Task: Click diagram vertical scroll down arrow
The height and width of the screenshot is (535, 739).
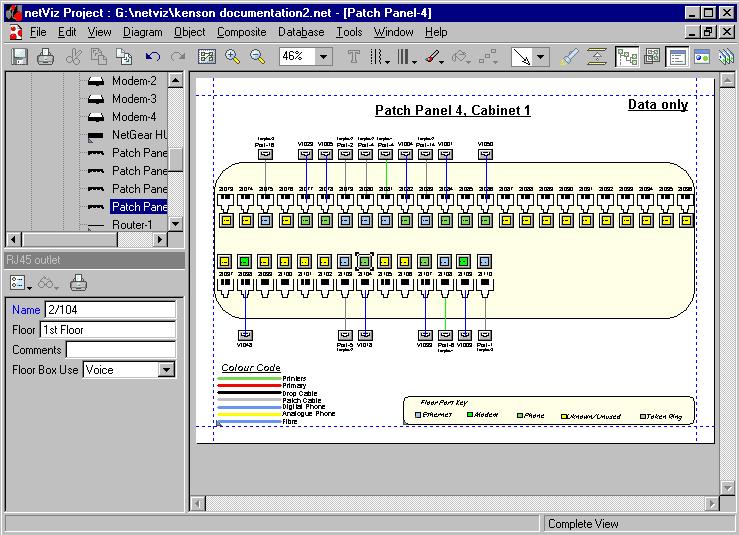Action: 727,487
